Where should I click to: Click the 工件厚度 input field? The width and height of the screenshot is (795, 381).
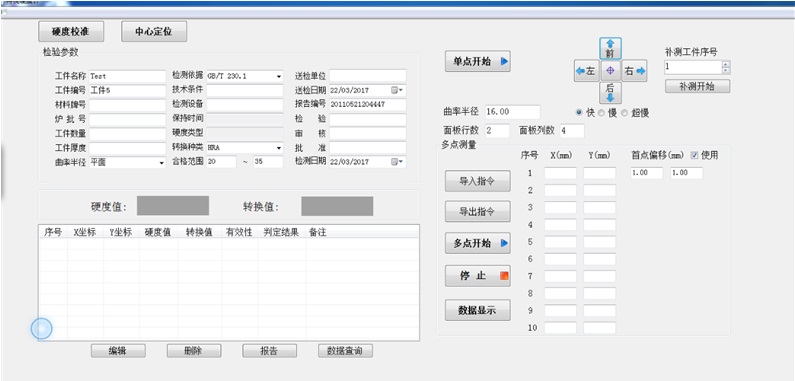tap(127, 149)
